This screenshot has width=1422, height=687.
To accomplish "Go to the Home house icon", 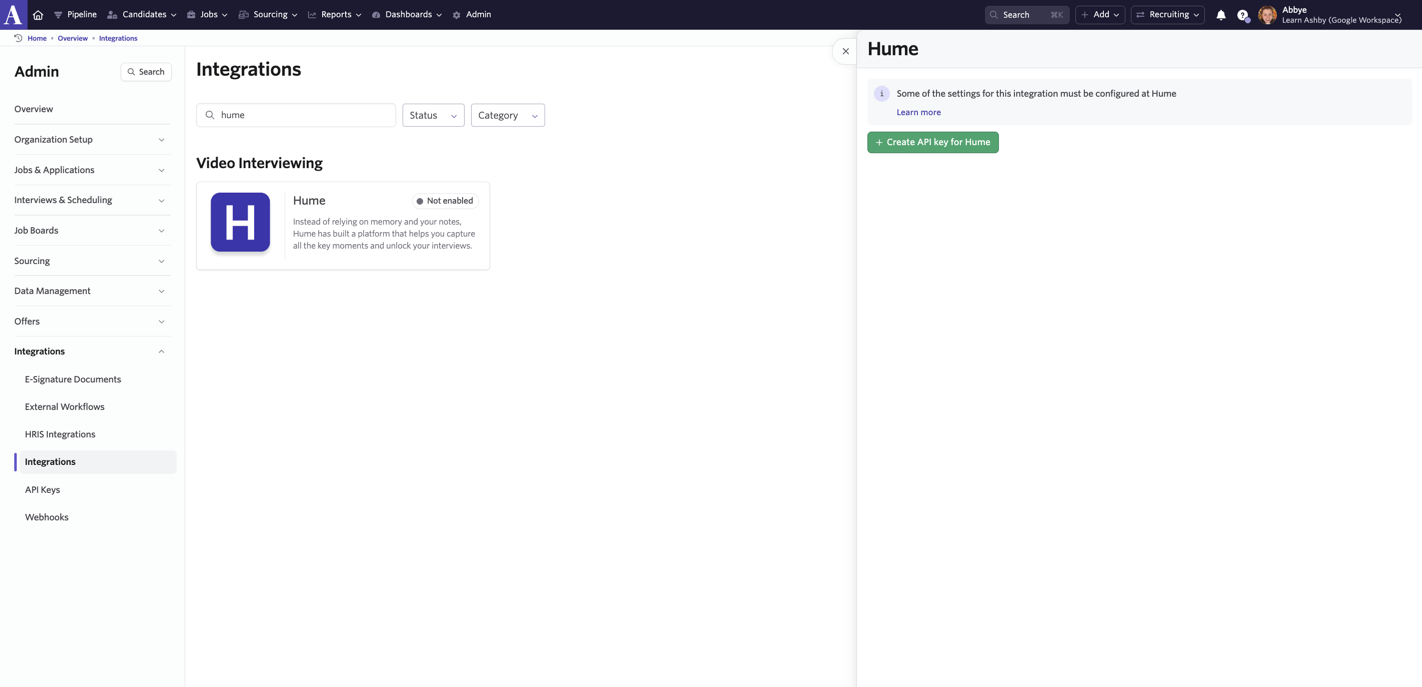I will 38,15.
